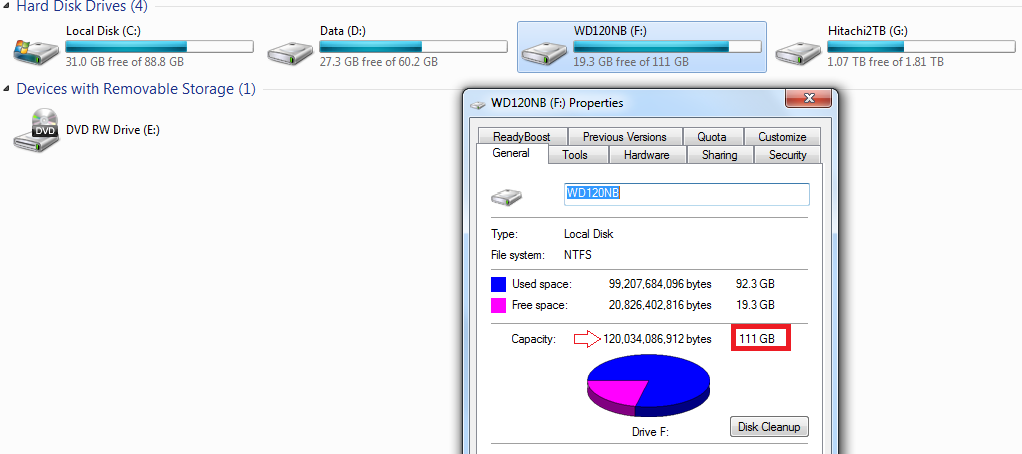Click the '27.3 GB free of 60.2 GB' text
The image size is (1022, 454).
tap(379, 62)
